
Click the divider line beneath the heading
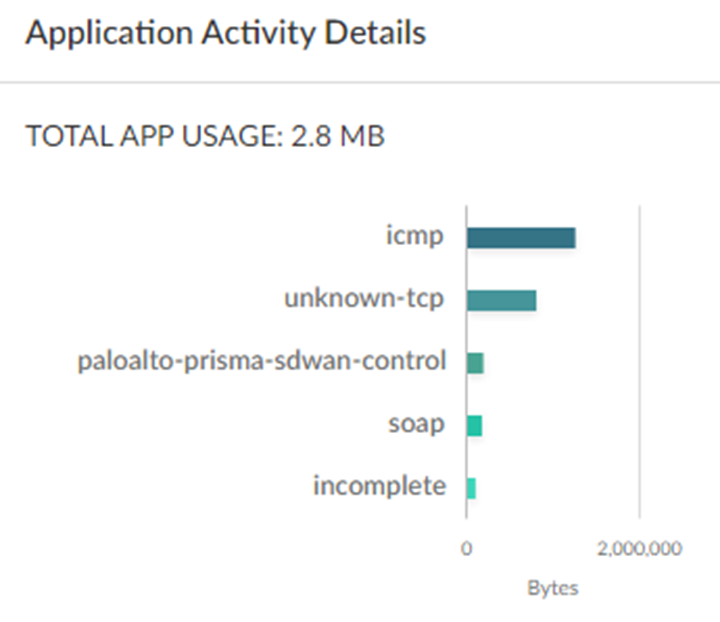pos(360,82)
